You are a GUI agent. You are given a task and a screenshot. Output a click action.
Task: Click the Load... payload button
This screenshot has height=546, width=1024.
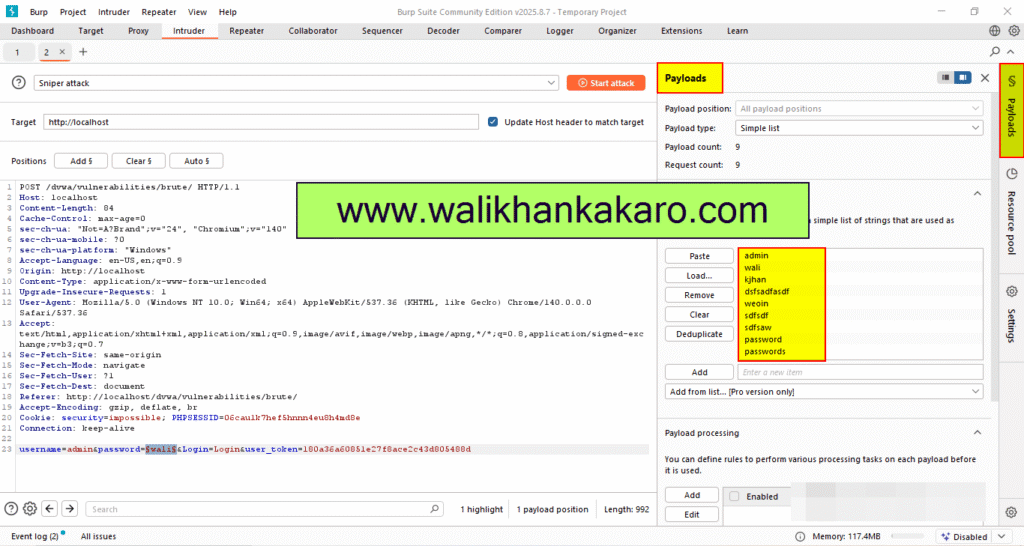point(699,276)
